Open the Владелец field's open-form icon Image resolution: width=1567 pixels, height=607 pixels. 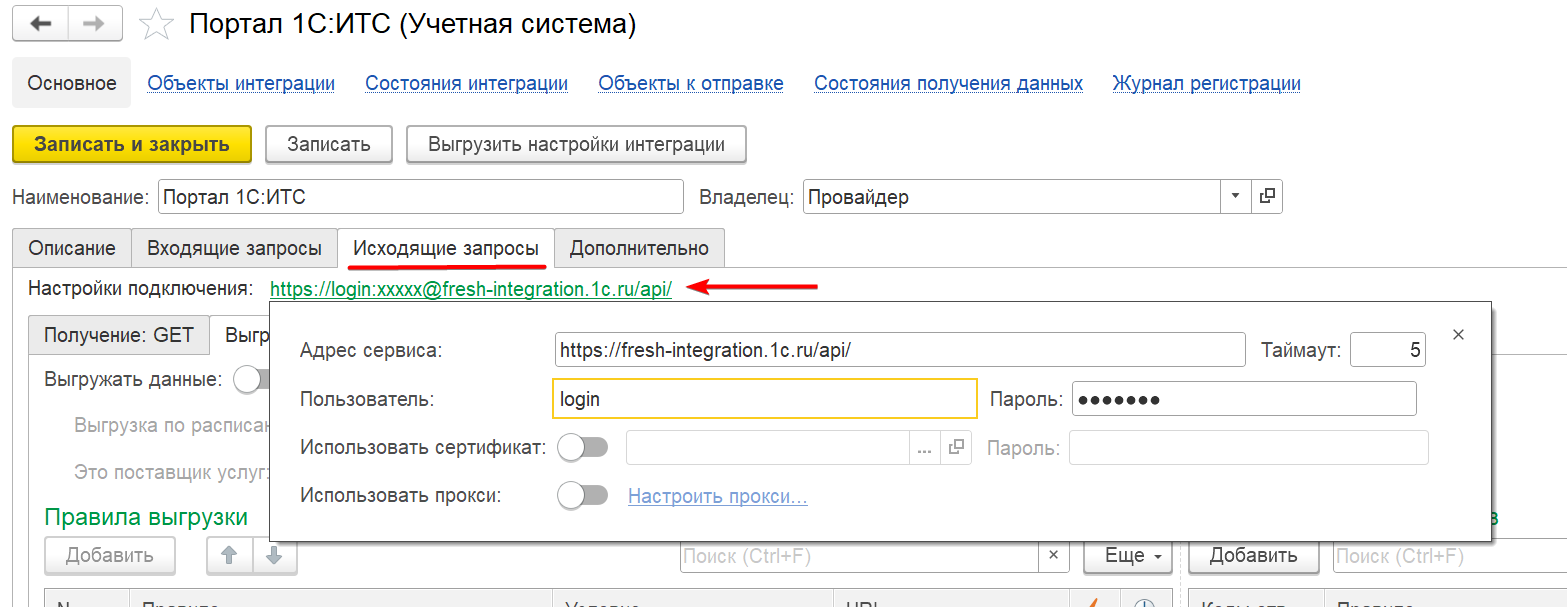pos(1266,197)
